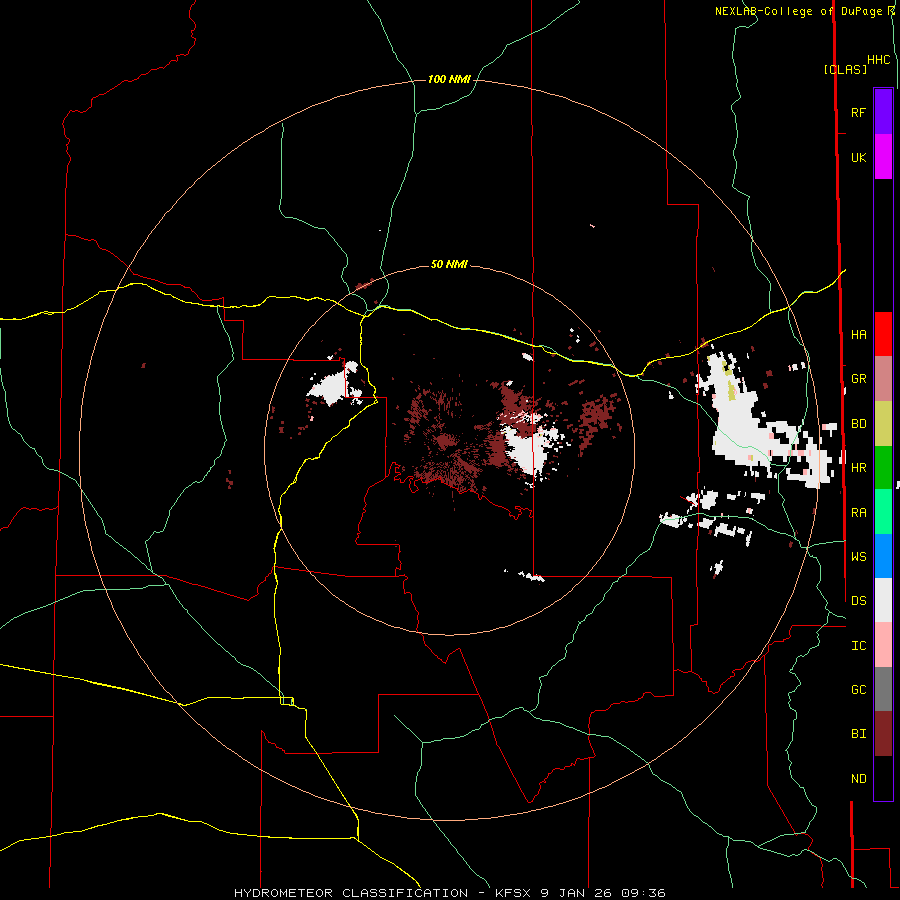
Task: Pick the WS blue legend swatch
Action: (x=883, y=556)
